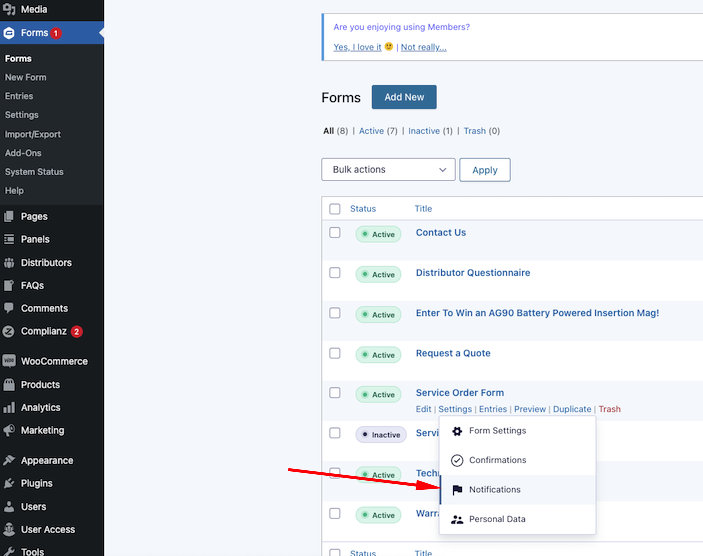
Task: Click the Complianz icon in sidebar
Action: click(x=9, y=331)
